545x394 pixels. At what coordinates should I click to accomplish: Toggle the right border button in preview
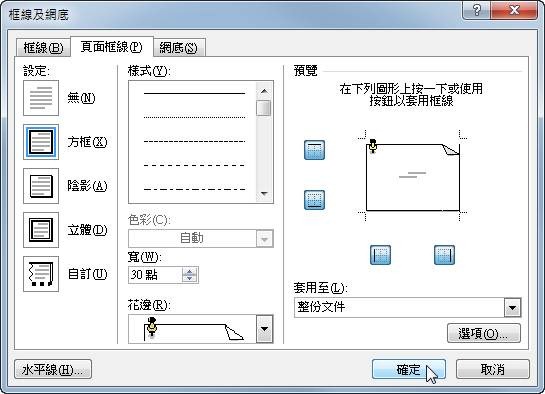click(x=444, y=255)
